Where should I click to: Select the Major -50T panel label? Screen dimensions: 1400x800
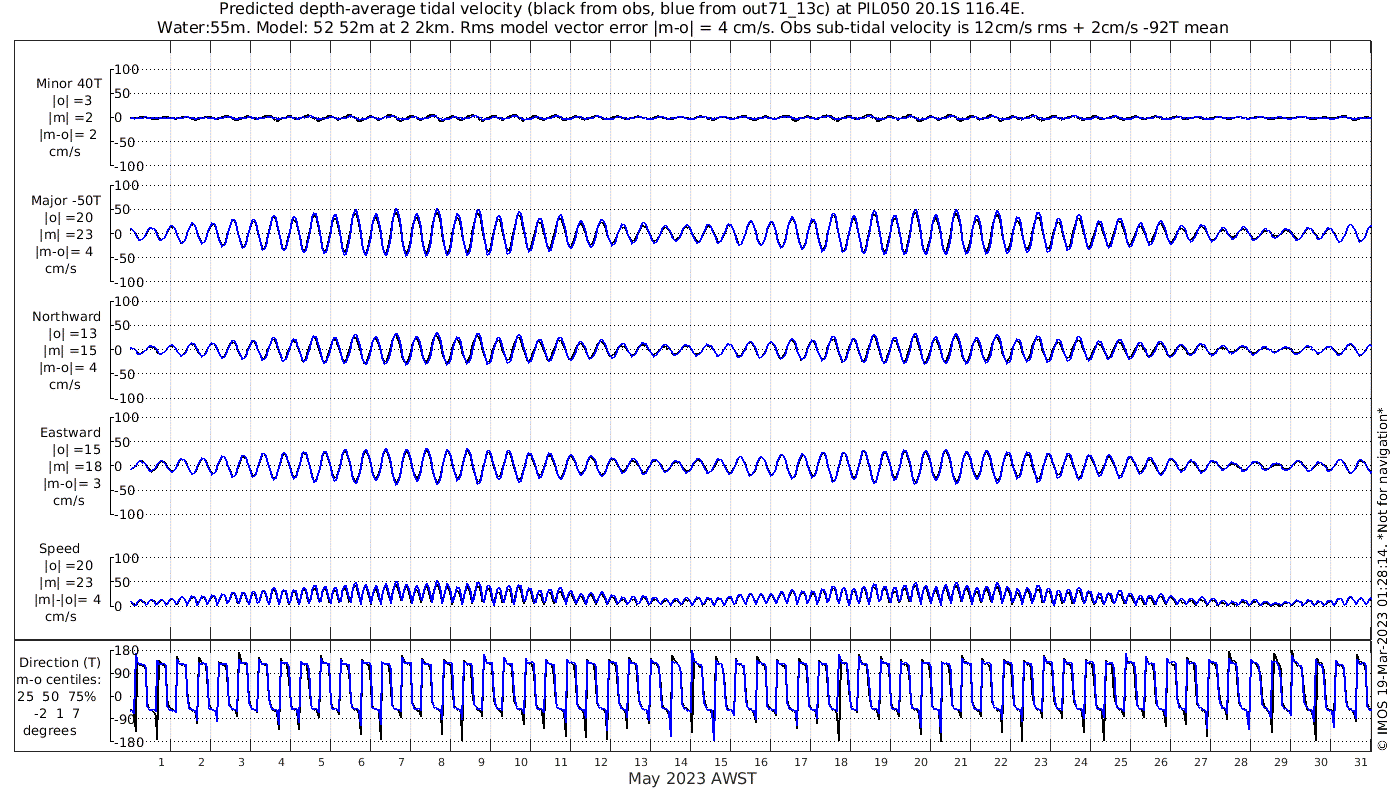[x=66, y=200]
